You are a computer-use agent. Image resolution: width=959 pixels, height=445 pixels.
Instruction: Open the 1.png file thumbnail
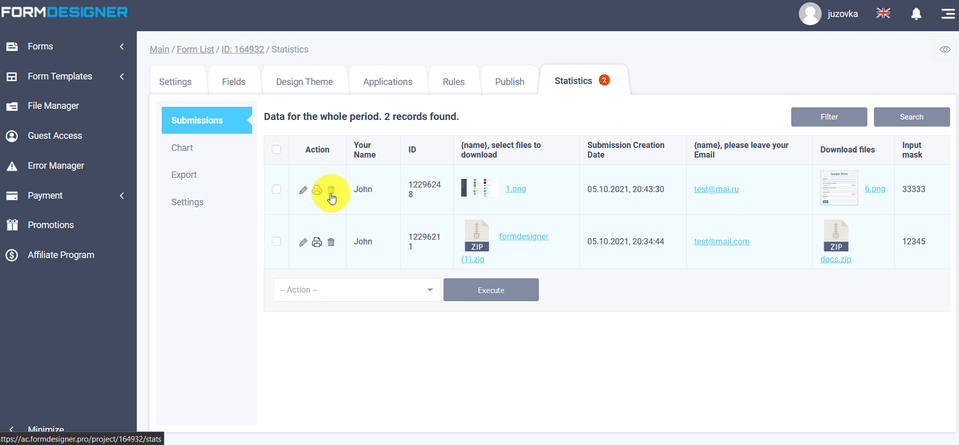point(478,188)
